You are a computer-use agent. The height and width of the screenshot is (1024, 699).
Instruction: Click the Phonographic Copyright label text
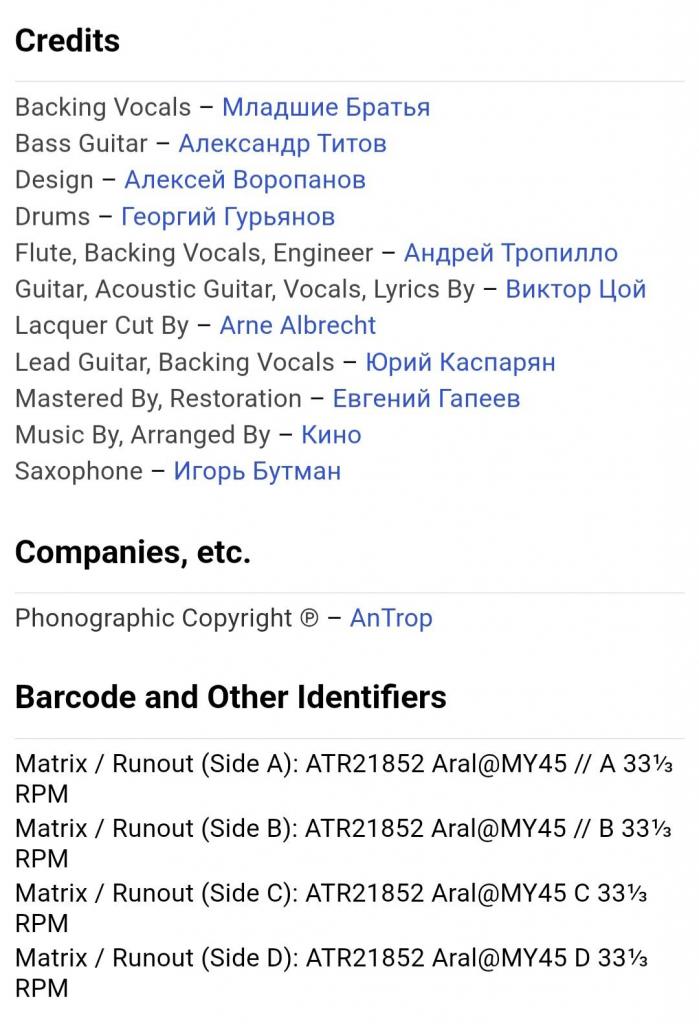167,618
